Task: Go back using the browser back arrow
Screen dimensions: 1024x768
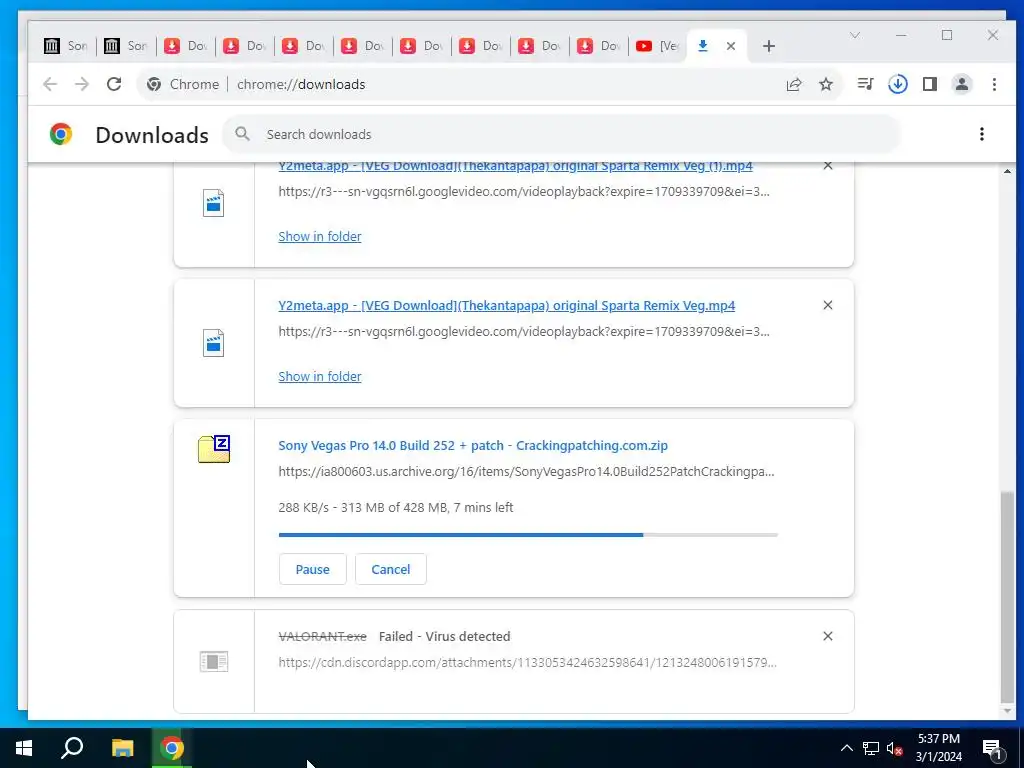Action: click(x=50, y=84)
